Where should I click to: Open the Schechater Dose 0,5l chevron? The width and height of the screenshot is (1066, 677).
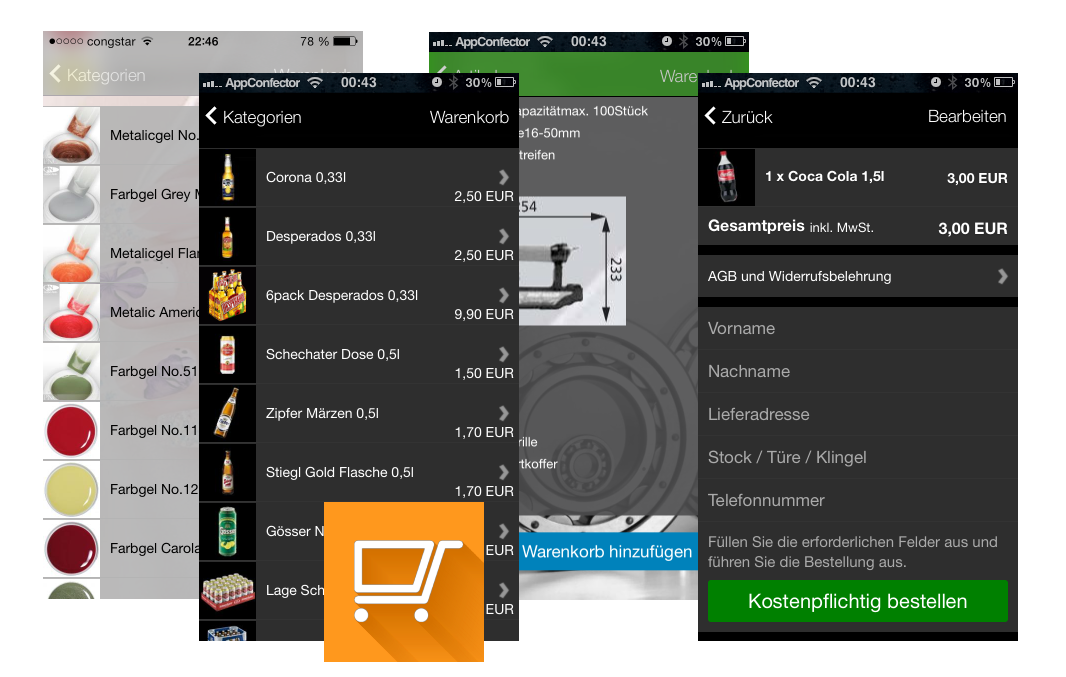tap(504, 354)
